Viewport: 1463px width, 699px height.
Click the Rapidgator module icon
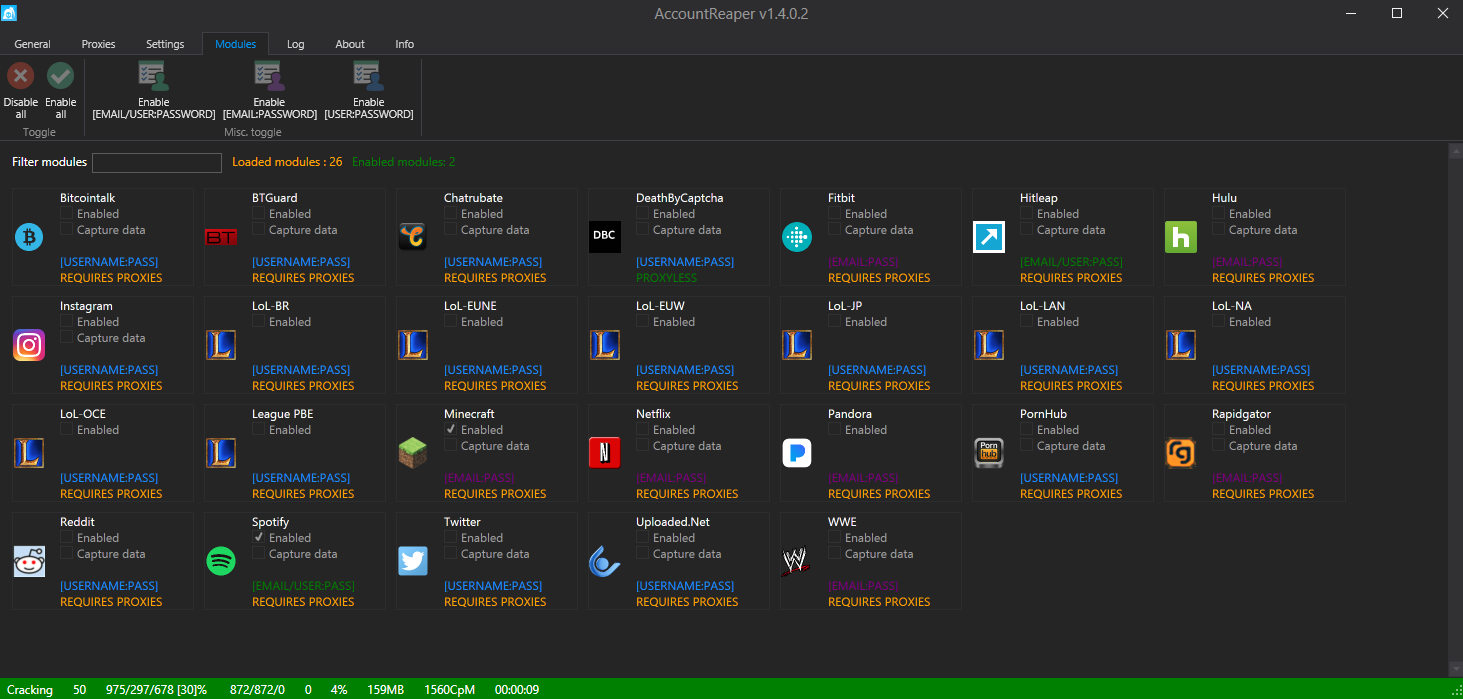pos(1181,453)
